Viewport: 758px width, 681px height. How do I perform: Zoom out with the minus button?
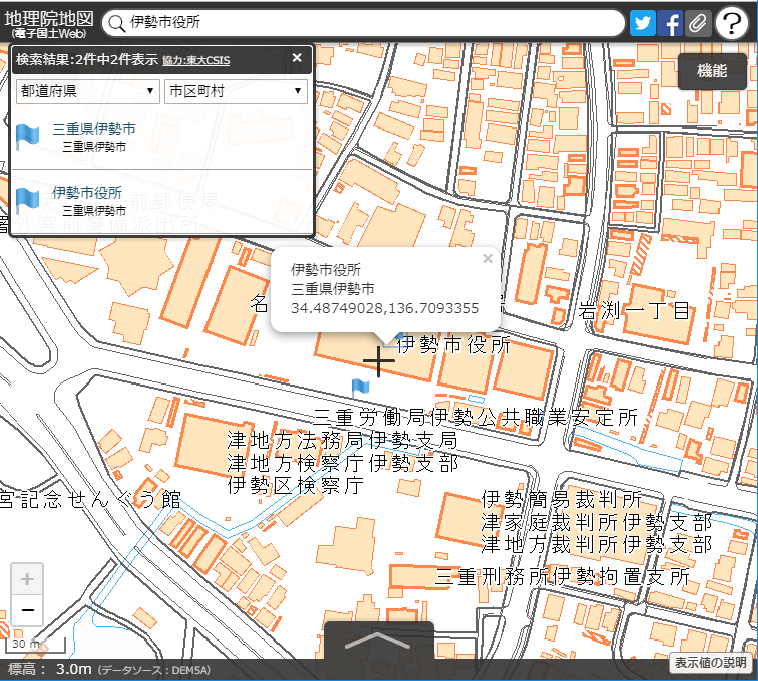click(27, 610)
